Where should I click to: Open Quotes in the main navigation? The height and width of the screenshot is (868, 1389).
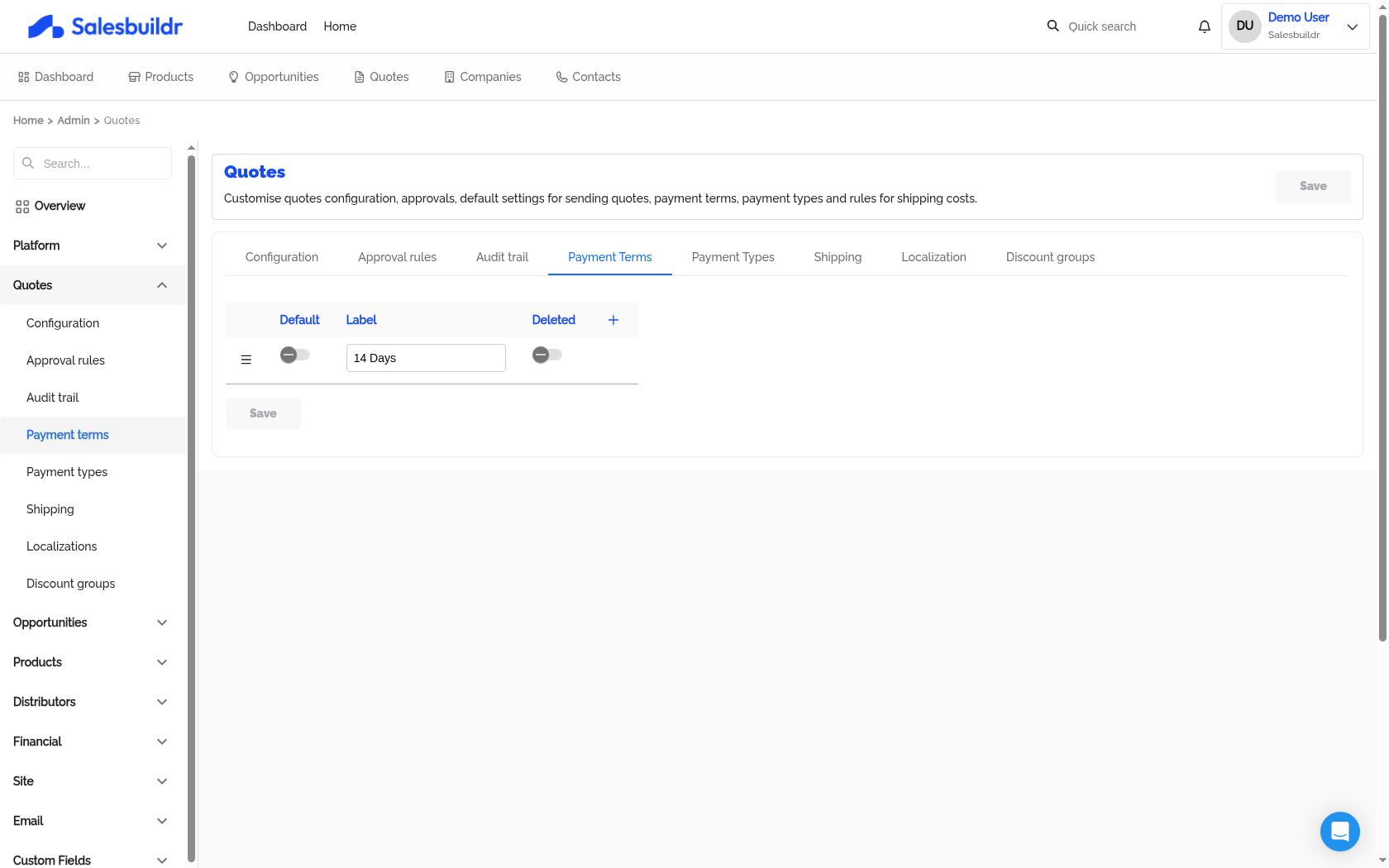[x=381, y=77]
